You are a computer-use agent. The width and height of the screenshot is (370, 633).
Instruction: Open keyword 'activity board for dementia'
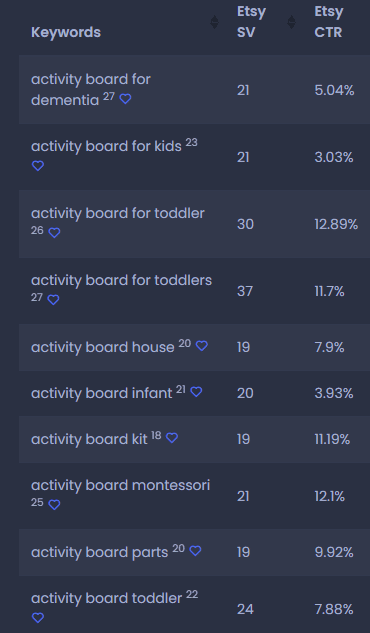point(91,90)
